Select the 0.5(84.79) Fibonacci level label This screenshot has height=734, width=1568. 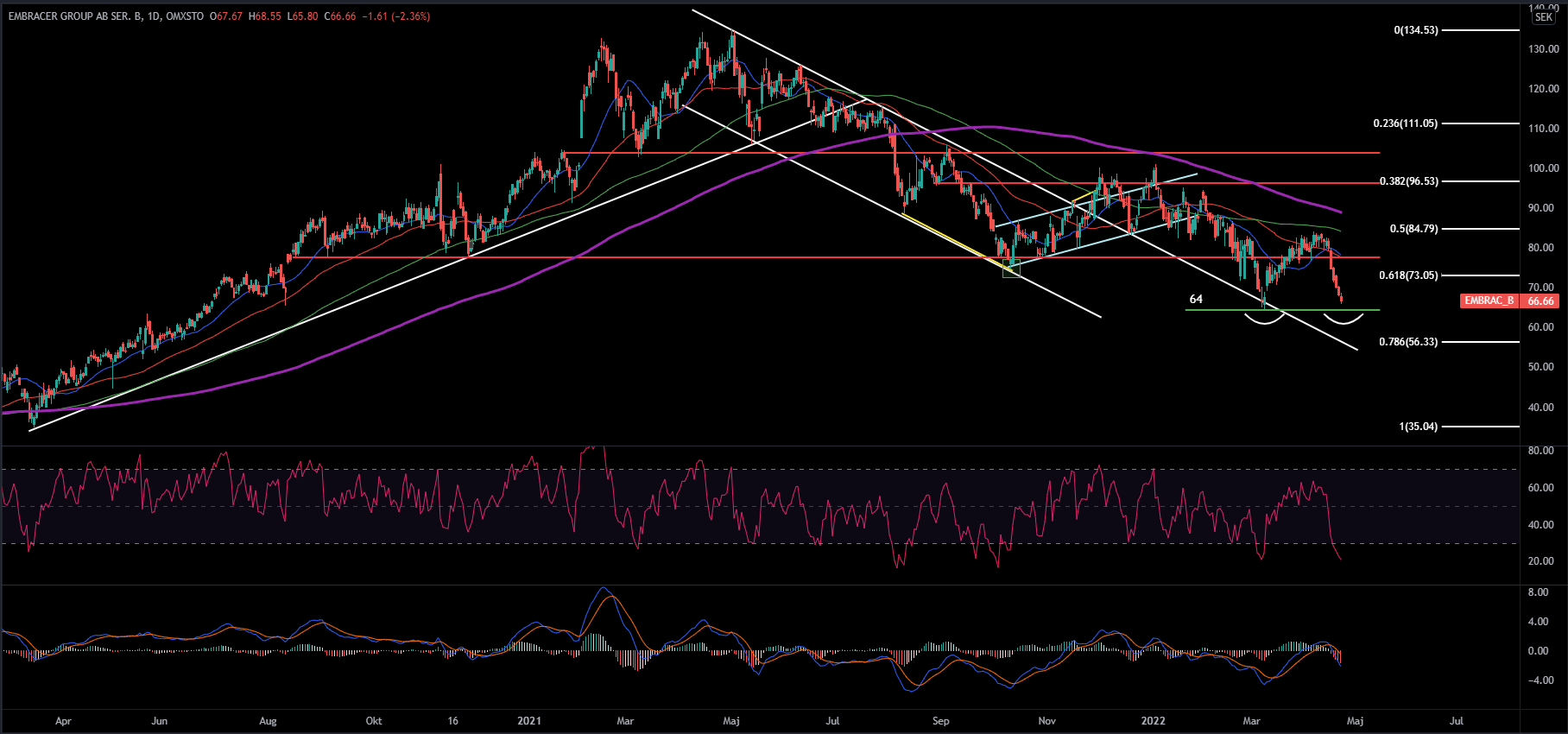[x=1413, y=229]
